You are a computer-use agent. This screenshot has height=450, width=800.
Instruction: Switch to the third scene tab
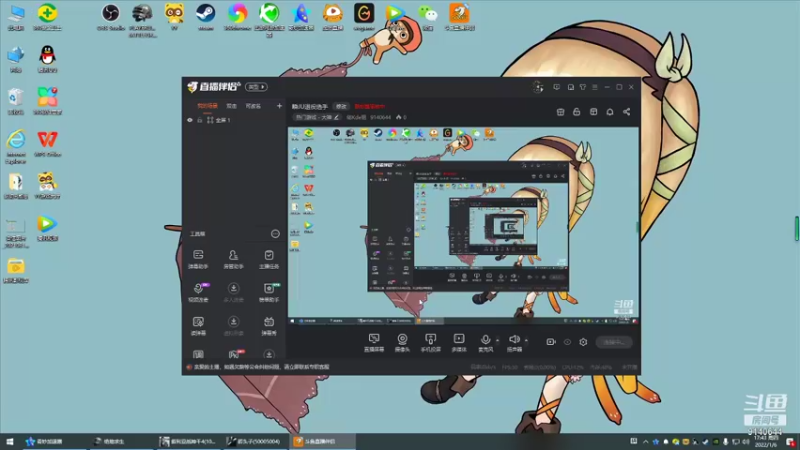click(253, 106)
